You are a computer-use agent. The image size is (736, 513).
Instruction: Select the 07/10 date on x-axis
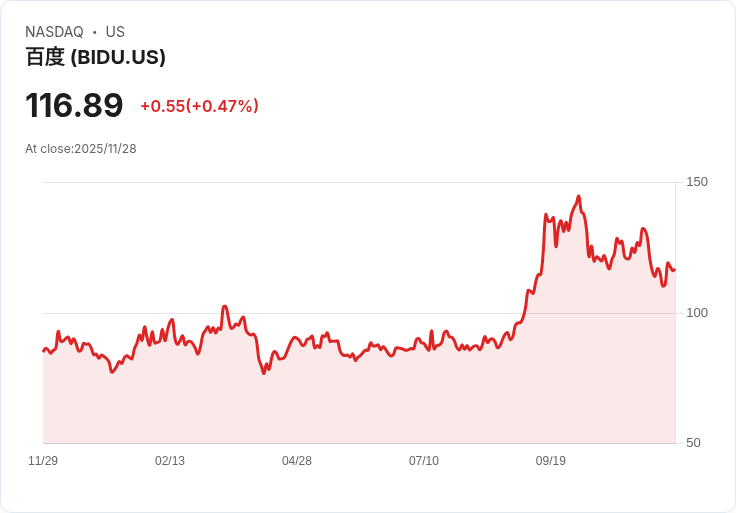424,461
